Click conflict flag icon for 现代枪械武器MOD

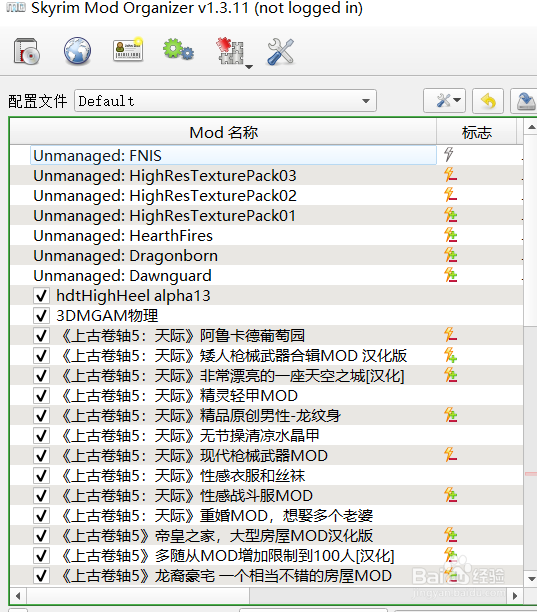[450, 455]
